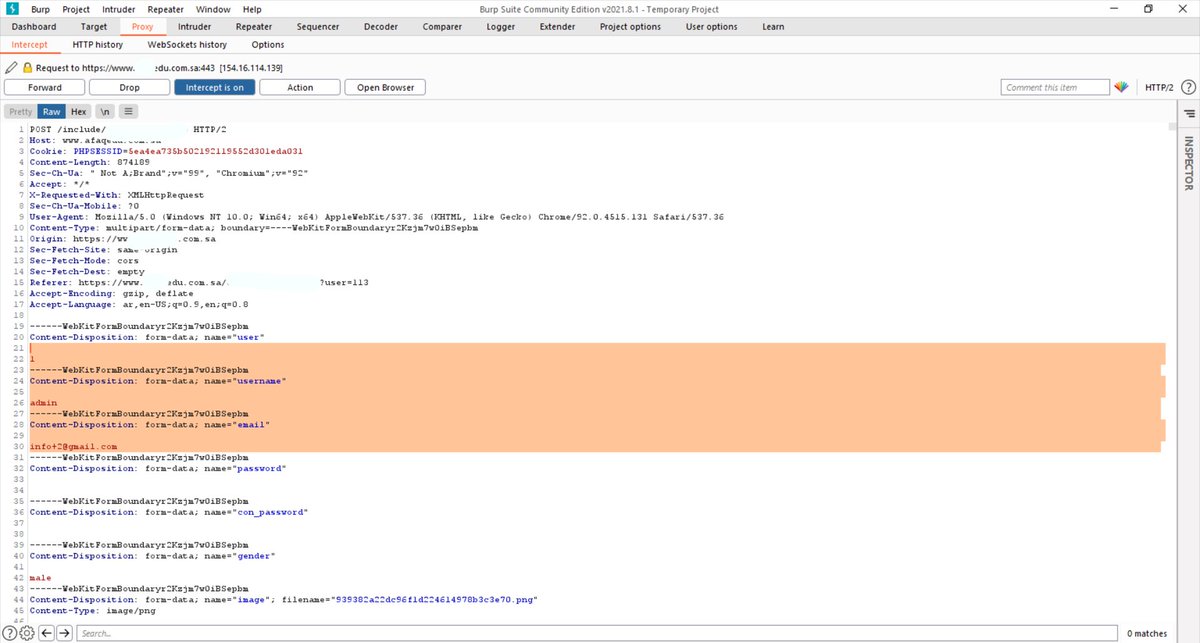The width and height of the screenshot is (1200, 643).
Task: Open the message editor hamburger menu
Action: 129,111
